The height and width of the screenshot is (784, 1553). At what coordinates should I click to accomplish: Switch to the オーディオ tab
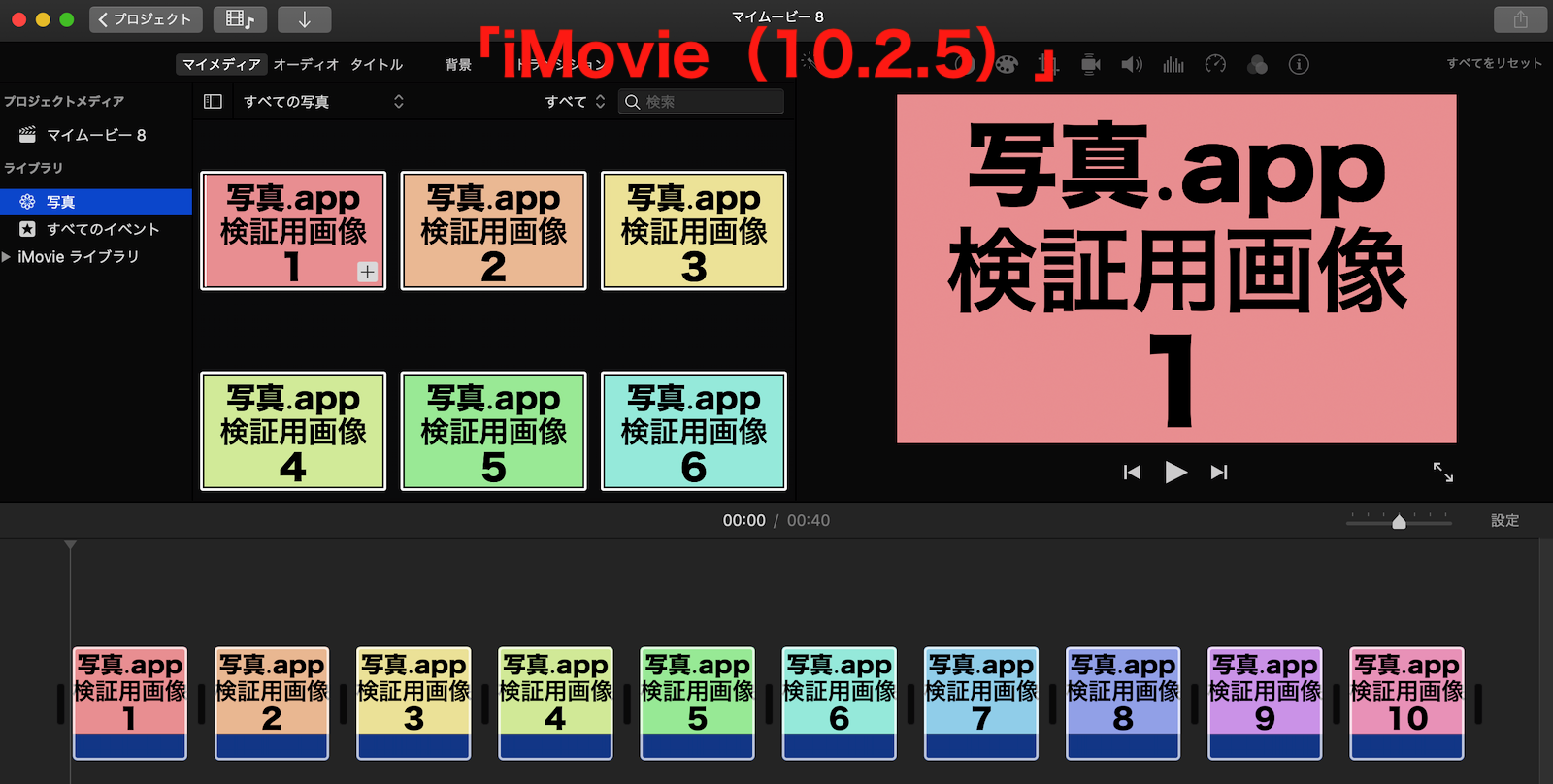tap(306, 64)
